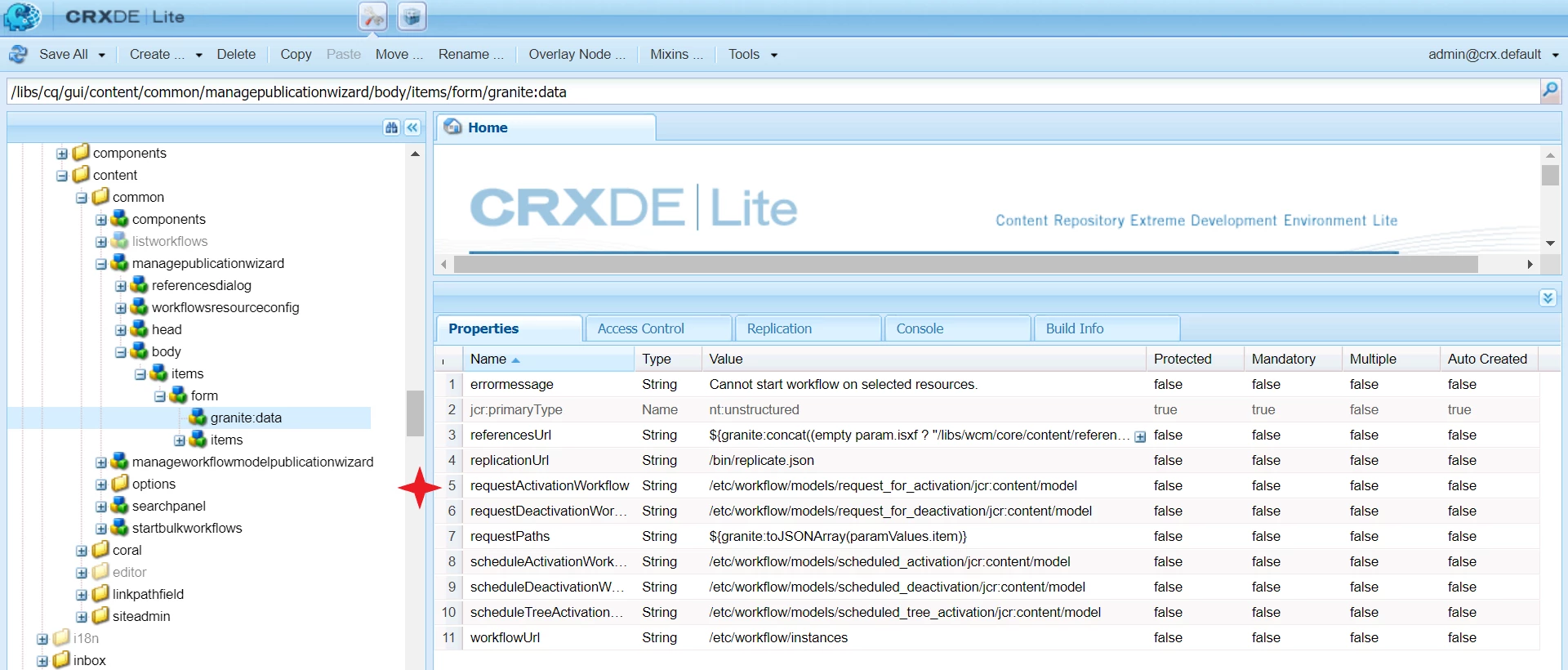Click the searchpanel node icon
The width and height of the screenshot is (1568, 670).
pyautogui.click(x=119, y=506)
